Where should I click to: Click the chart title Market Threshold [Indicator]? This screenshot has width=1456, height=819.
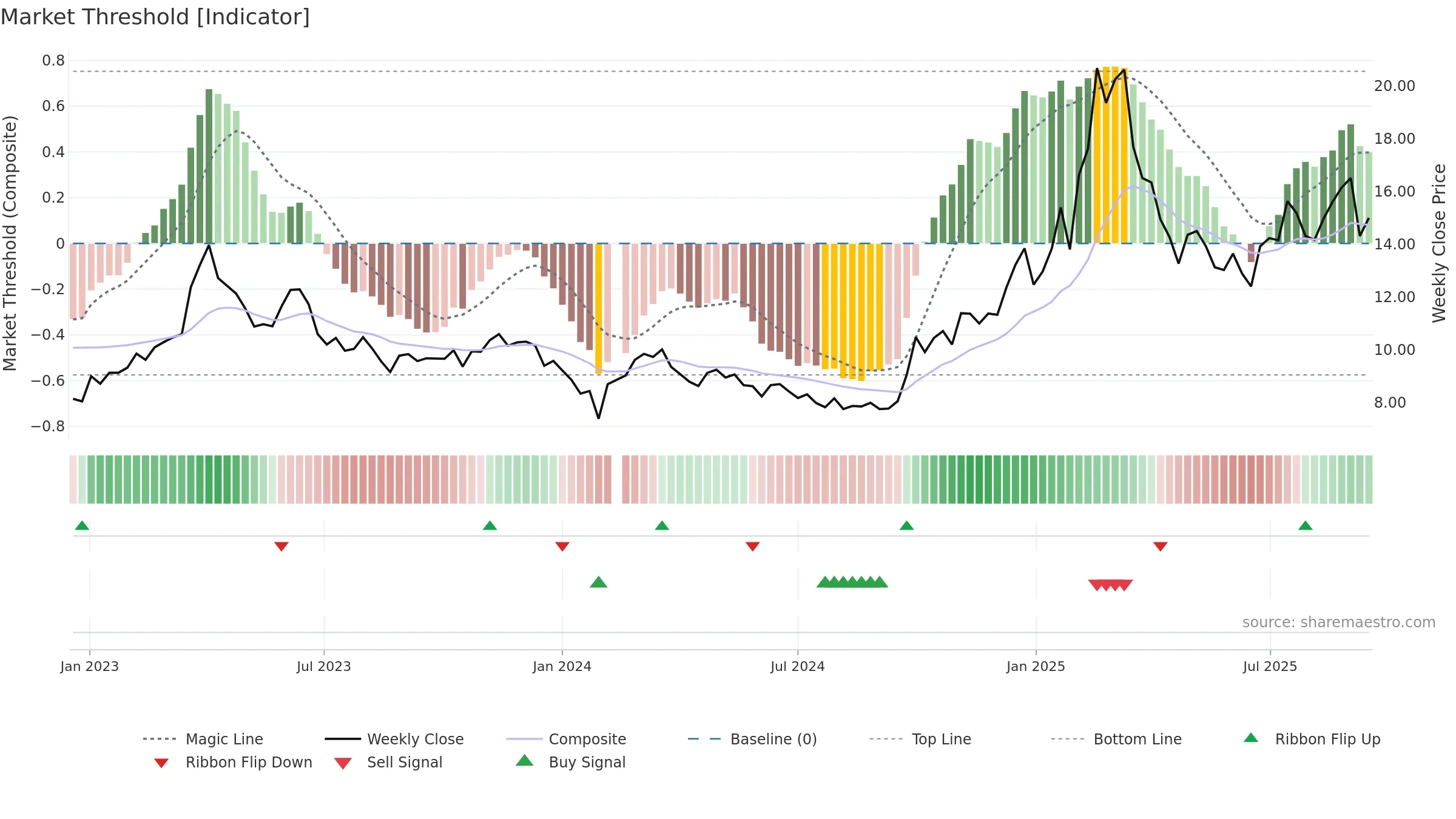pos(155,17)
